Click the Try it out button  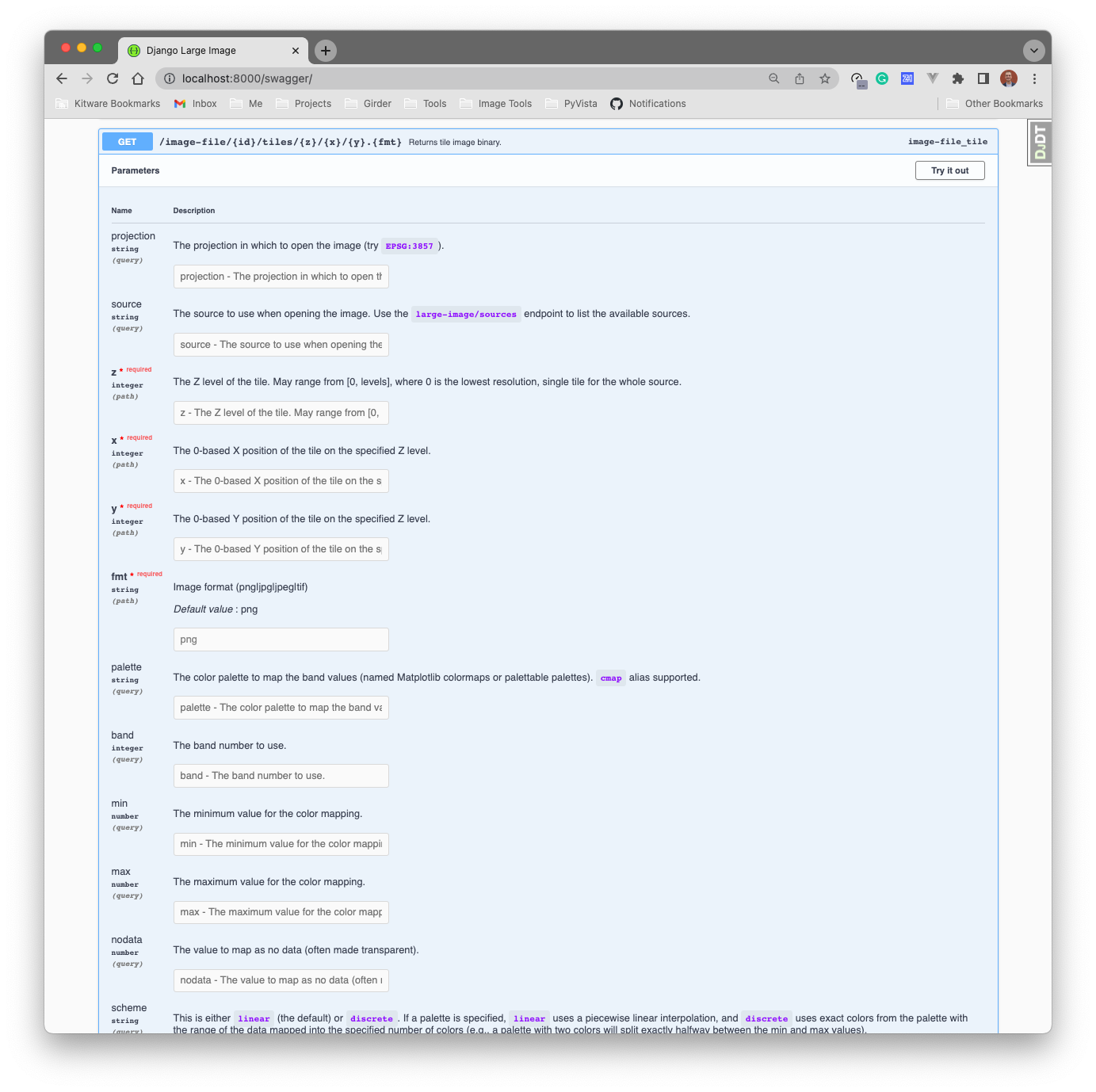tap(949, 170)
